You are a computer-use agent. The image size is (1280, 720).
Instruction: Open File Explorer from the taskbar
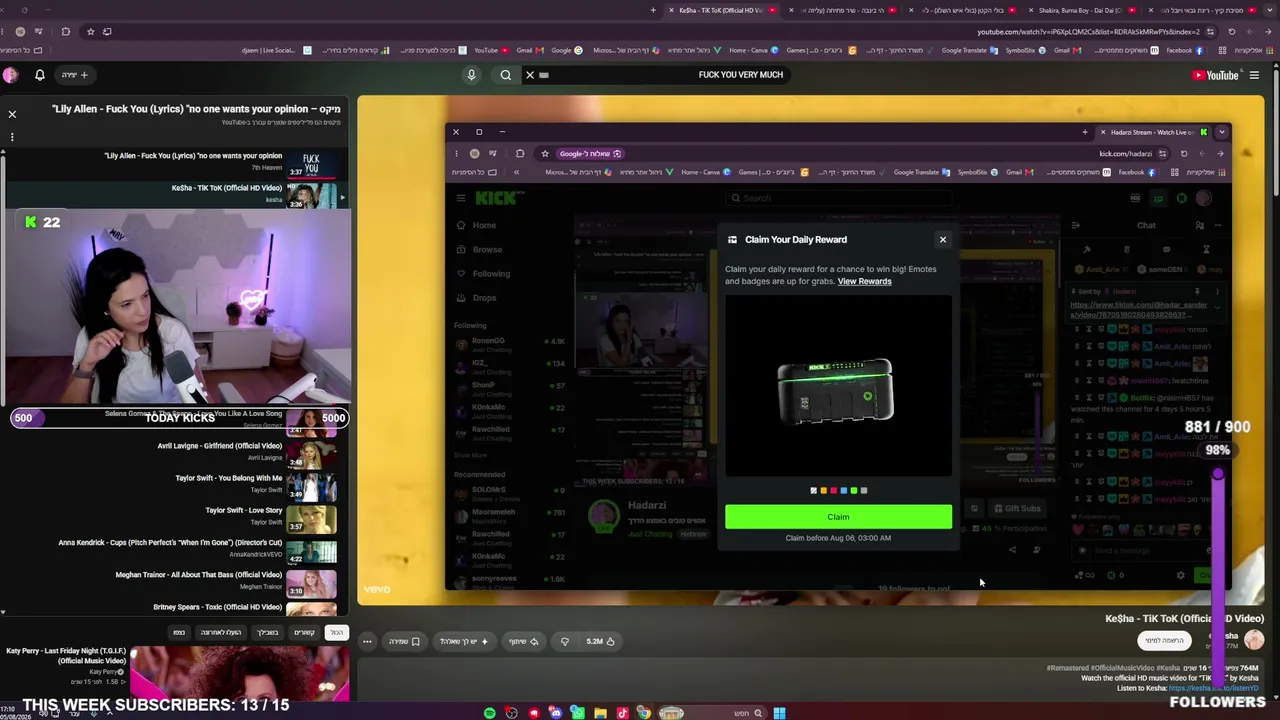[x=600, y=713]
